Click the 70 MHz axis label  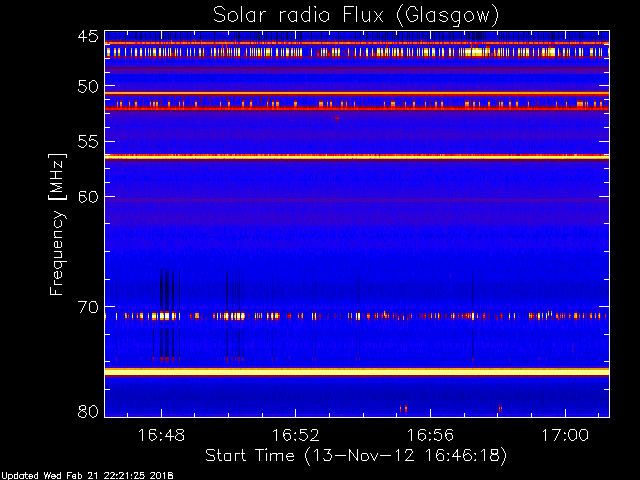click(88, 307)
